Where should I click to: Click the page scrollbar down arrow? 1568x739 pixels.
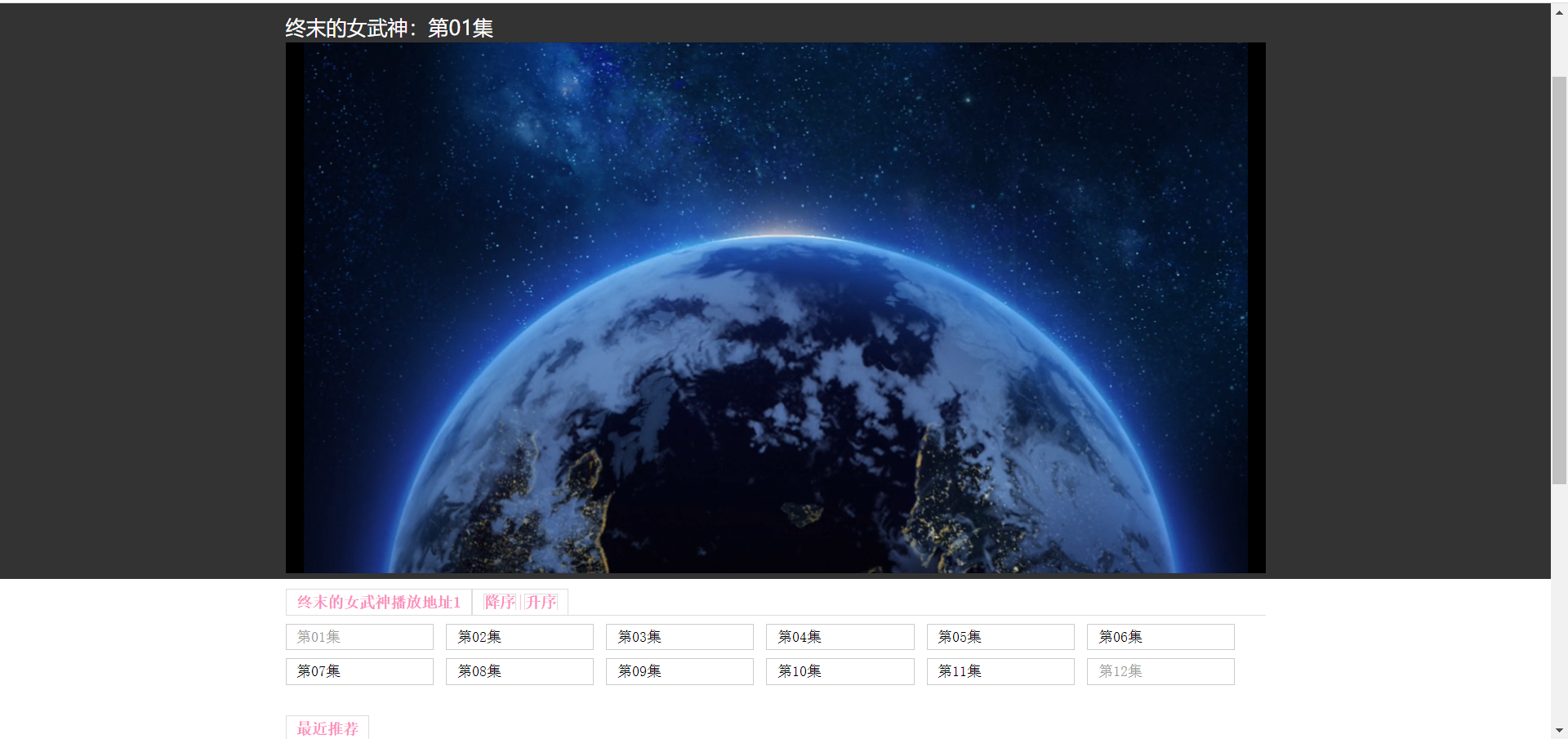[1559, 730]
